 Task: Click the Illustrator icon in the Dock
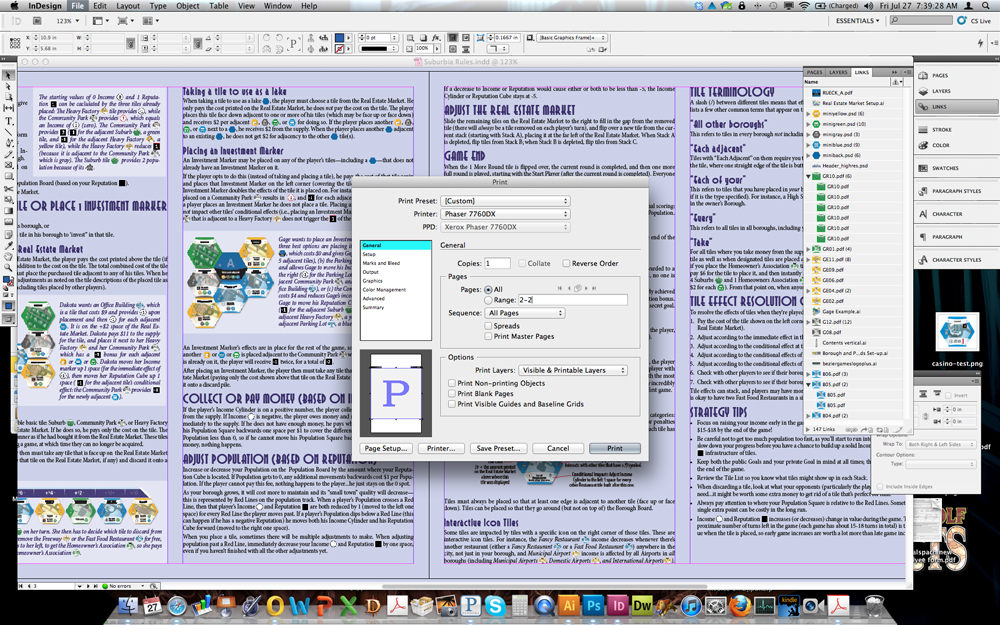pos(568,605)
